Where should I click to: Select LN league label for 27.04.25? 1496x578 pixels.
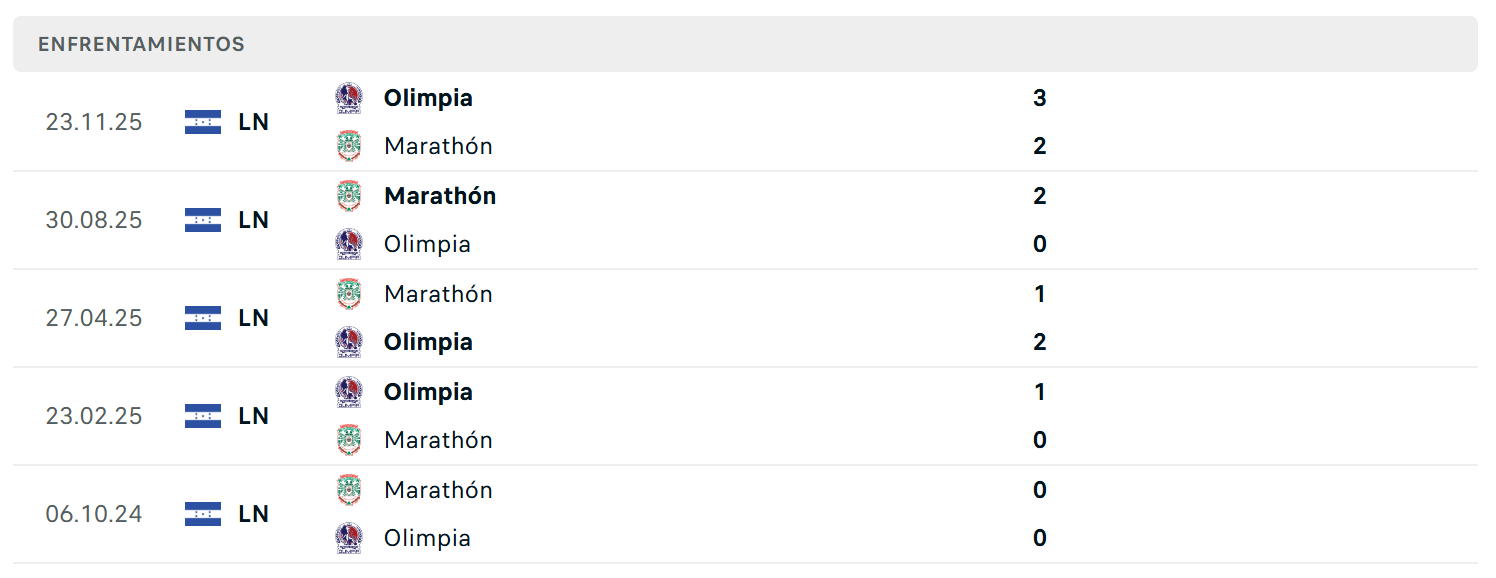click(254, 318)
